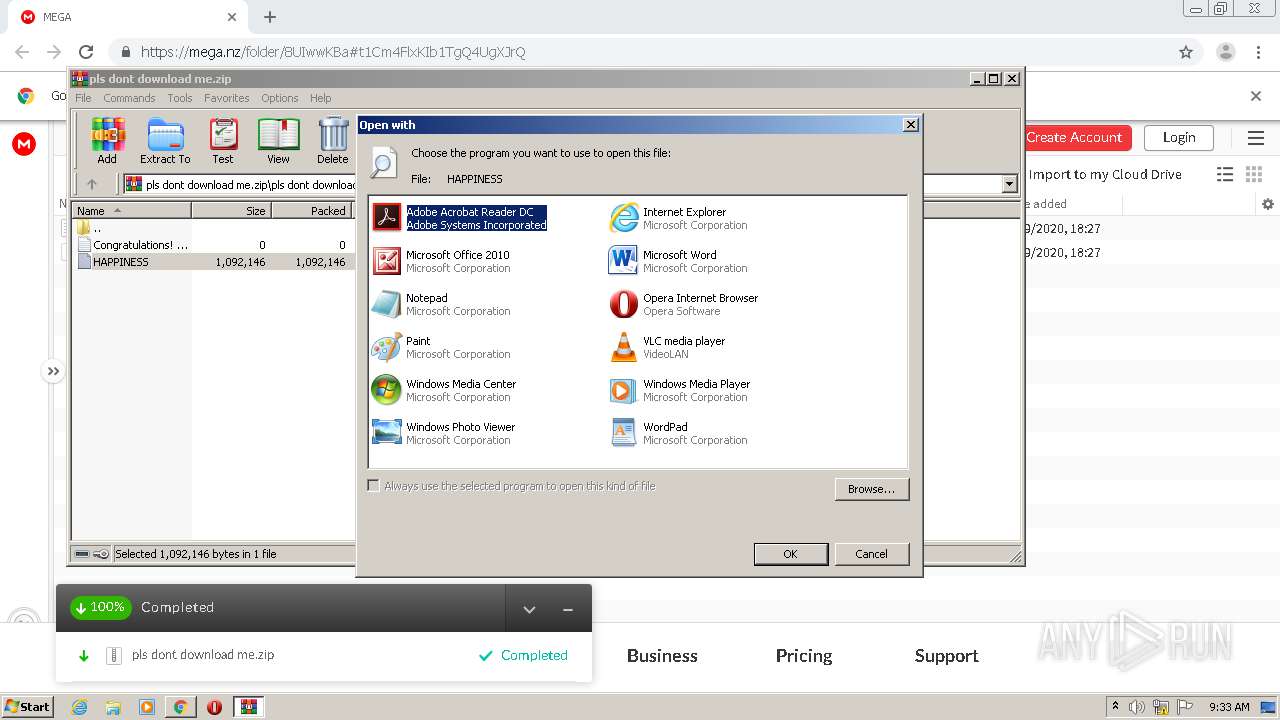This screenshot has width=1280, height=720.
Task: Switch MEGA to list view
Action: [1225, 174]
